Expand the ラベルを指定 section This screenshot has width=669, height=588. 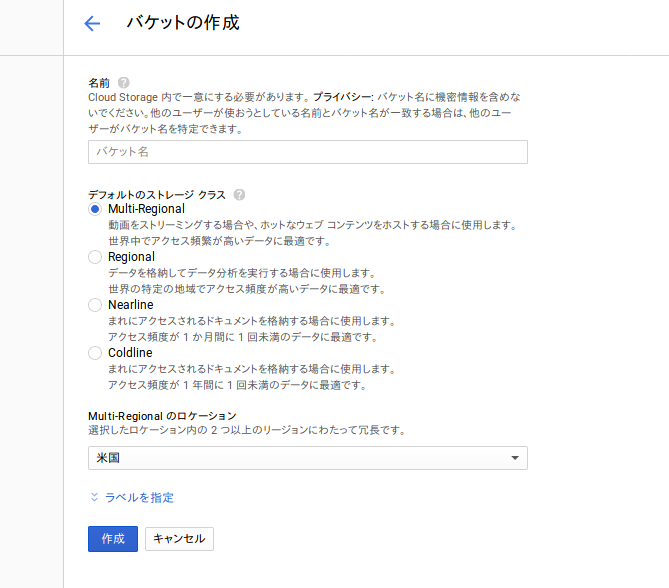click(132, 498)
